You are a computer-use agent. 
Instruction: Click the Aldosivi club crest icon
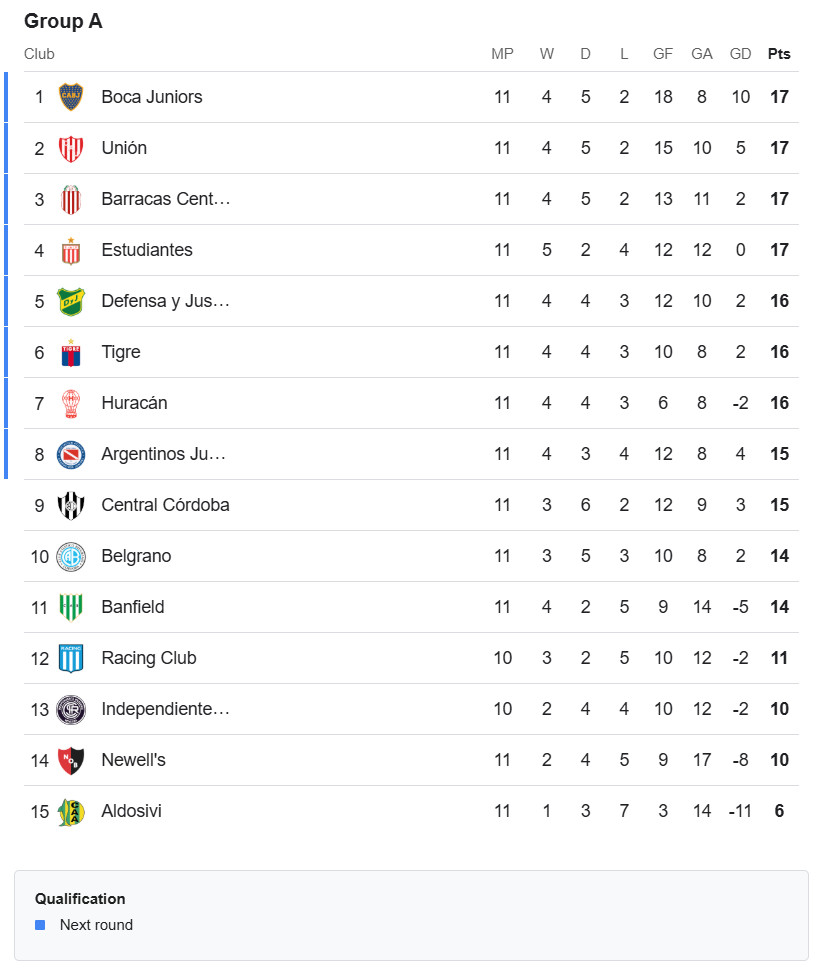coord(70,811)
